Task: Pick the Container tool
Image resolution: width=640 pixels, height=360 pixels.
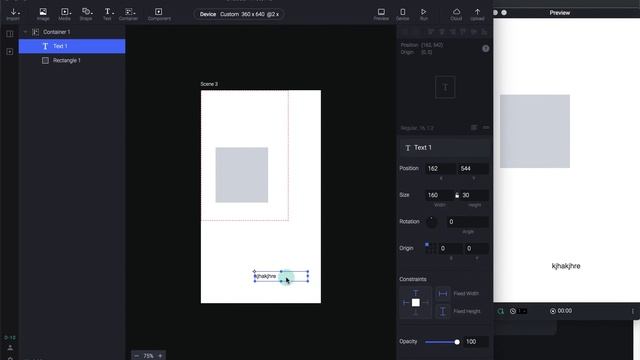Action: click(x=129, y=14)
